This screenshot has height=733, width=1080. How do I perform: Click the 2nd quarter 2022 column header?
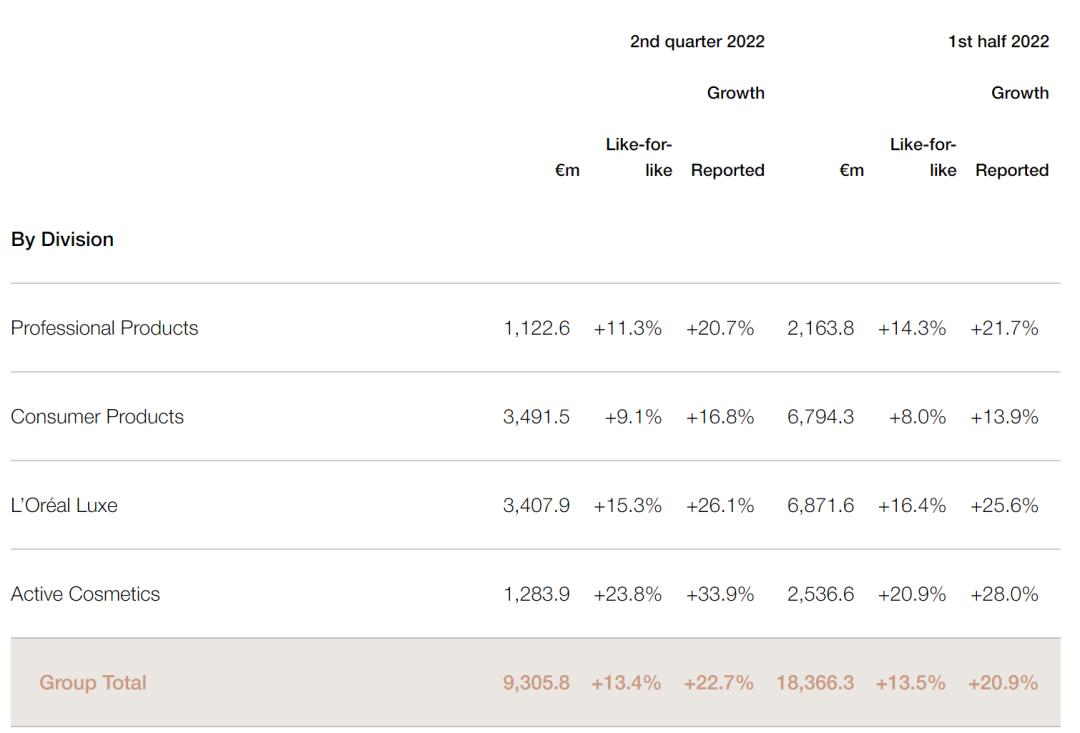click(x=697, y=42)
